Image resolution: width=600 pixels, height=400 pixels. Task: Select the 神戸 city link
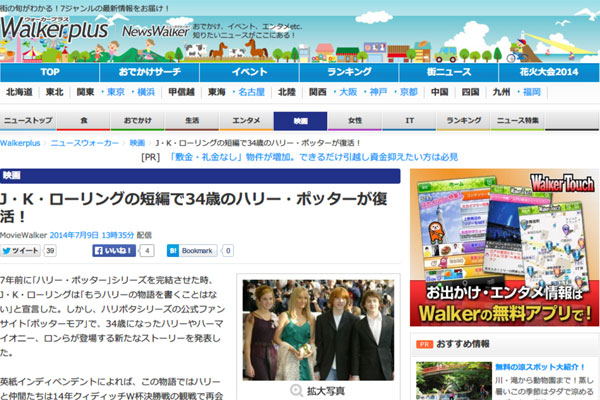(378, 92)
